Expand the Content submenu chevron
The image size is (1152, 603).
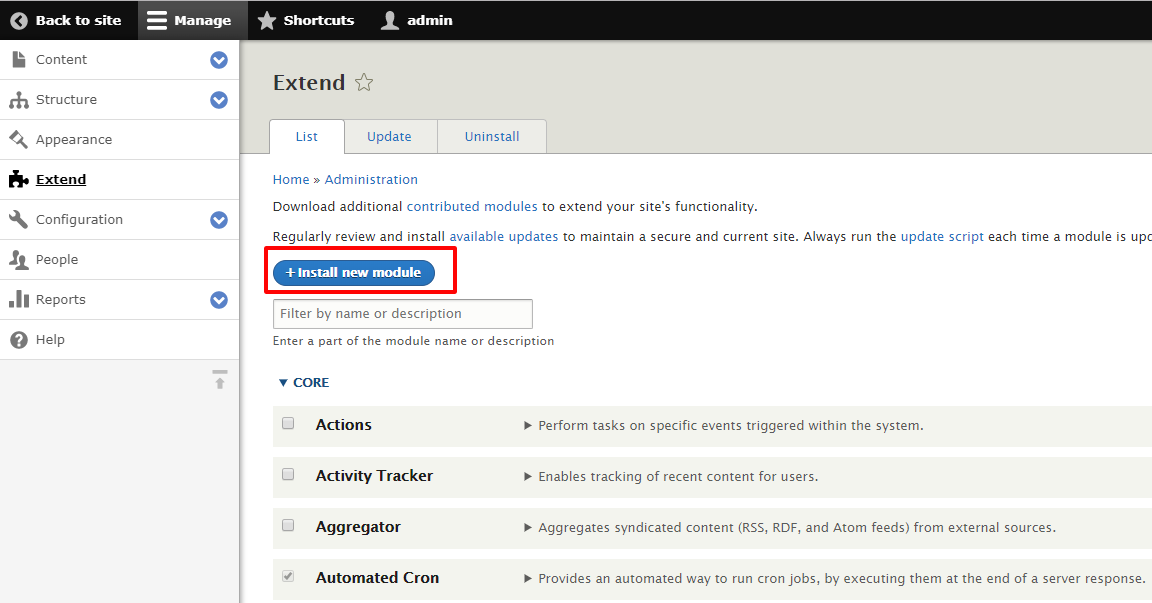click(219, 60)
